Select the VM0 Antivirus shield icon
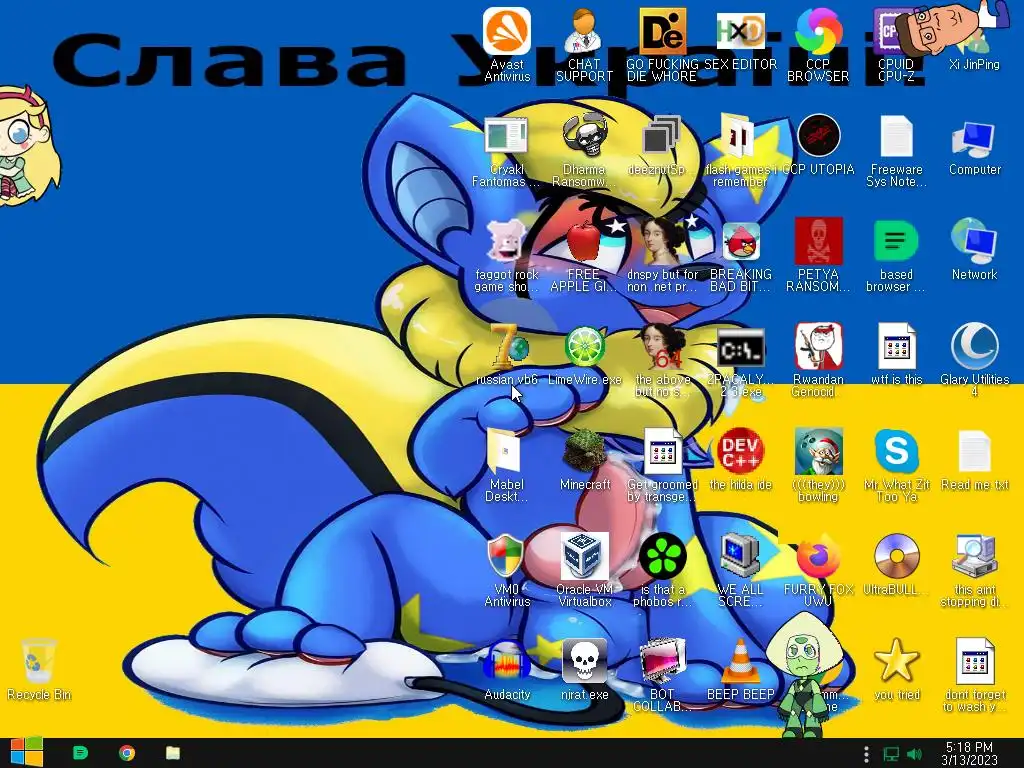 (507, 570)
